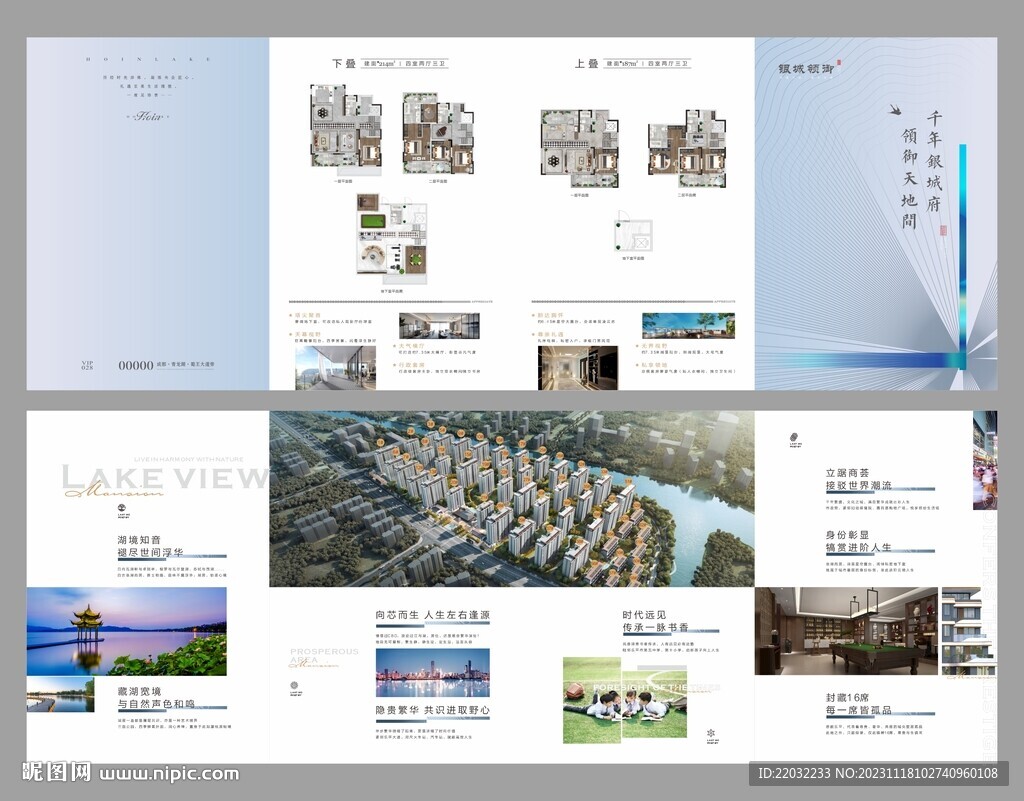Open the blurred street crowd photo

985,460
